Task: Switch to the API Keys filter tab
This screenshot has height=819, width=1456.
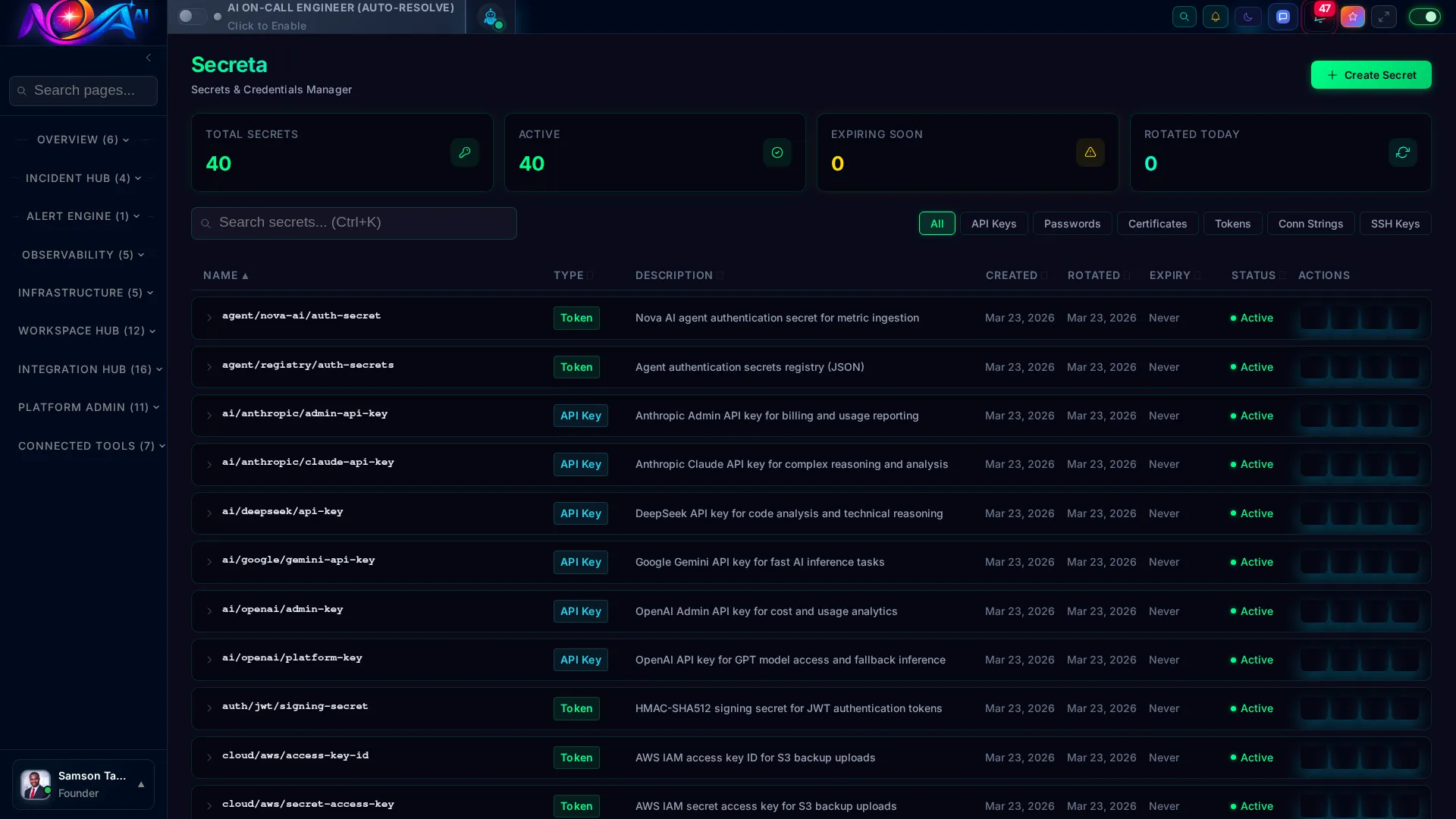Action: [x=993, y=223]
